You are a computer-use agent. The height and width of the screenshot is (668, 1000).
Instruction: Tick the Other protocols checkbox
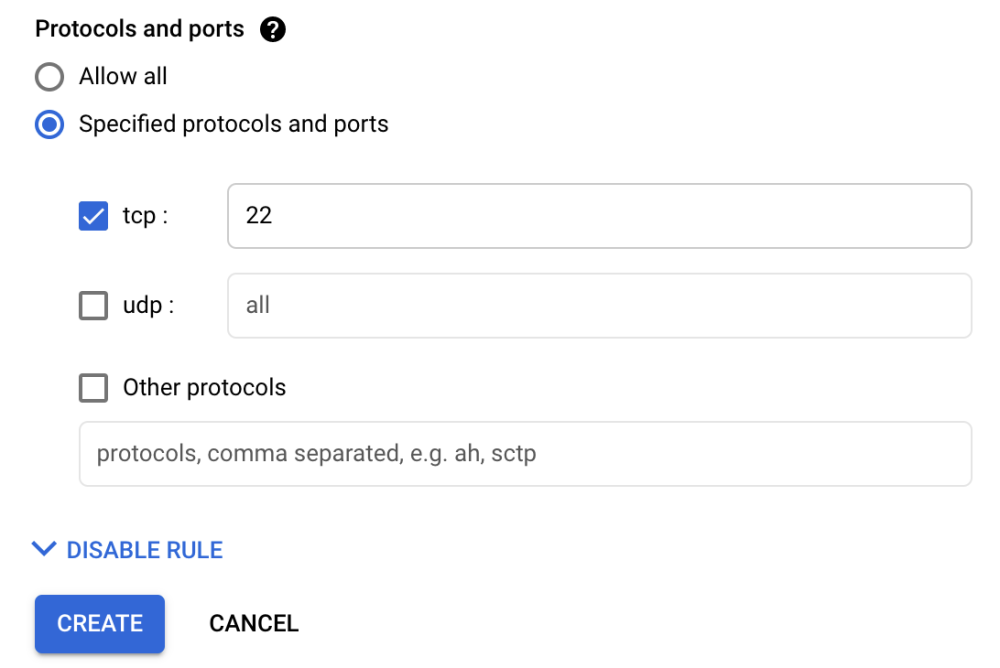(x=93, y=388)
